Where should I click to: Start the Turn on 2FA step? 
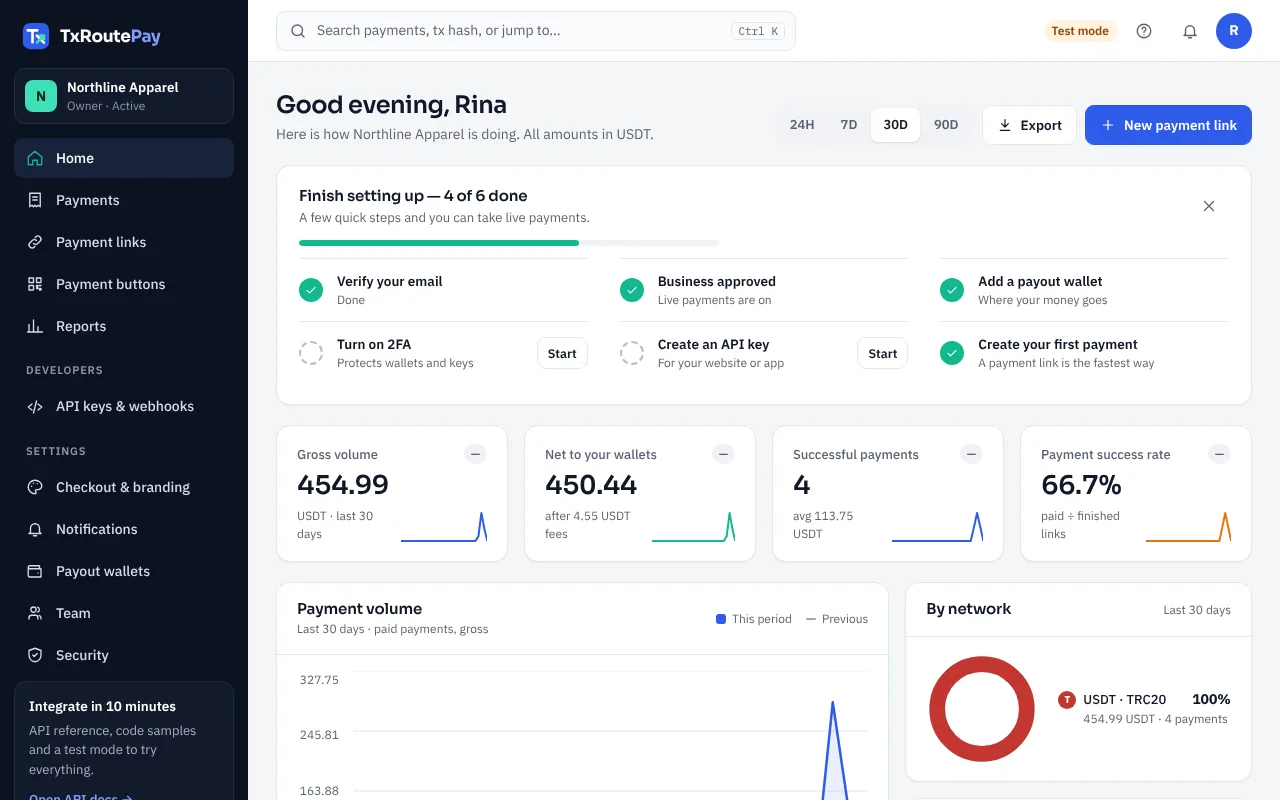562,353
